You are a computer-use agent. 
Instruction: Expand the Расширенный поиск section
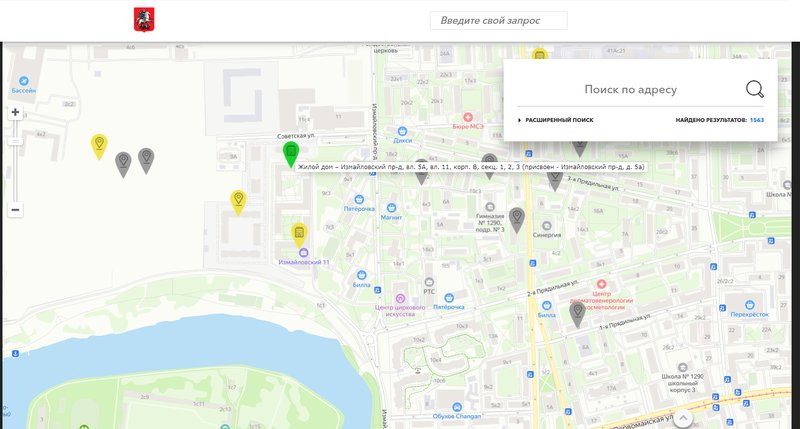tap(556, 120)
